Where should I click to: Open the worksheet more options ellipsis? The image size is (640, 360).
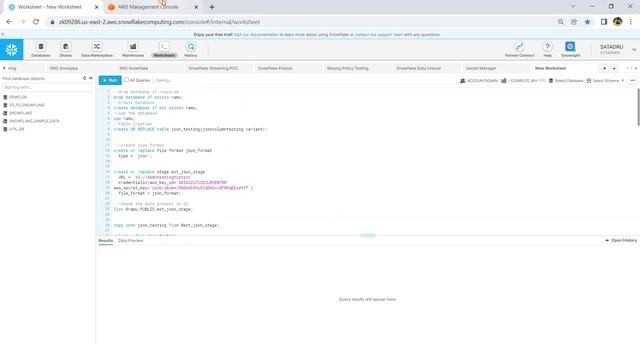coord(633,80)
